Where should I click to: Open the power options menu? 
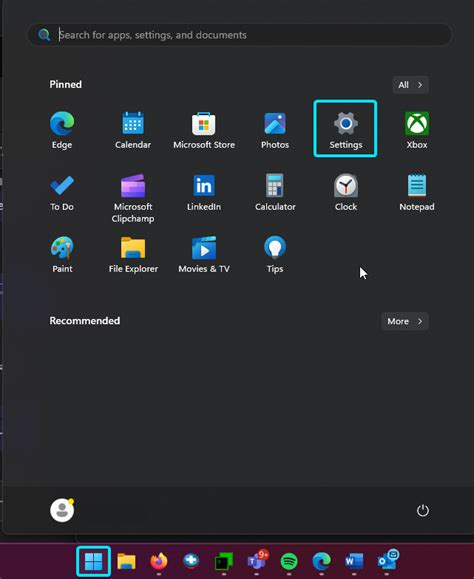click(x=423, y=511)
